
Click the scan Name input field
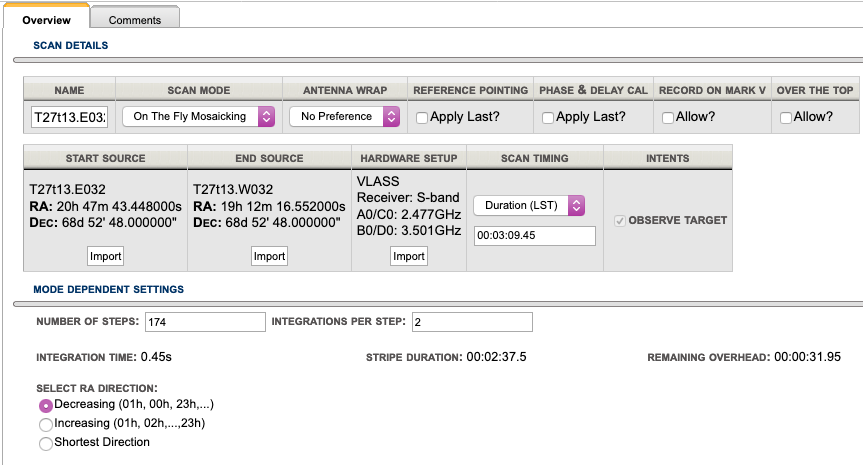pyautogui.click(x=70, y=117)
